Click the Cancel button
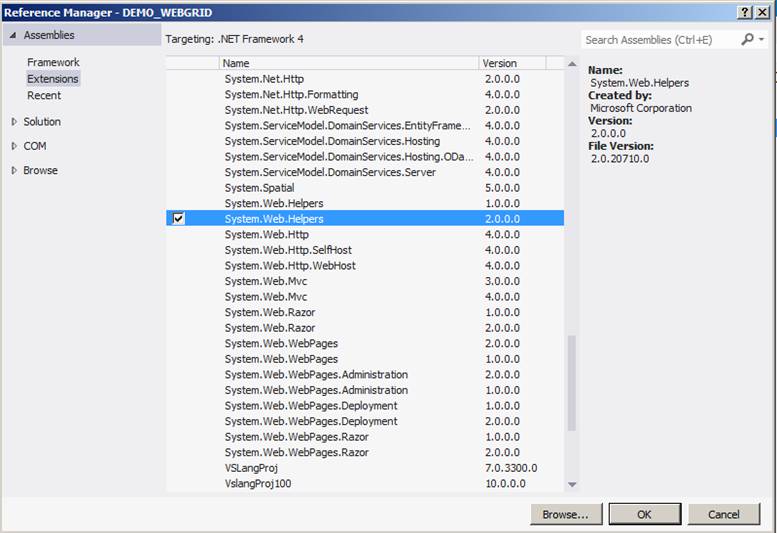Viewport: 777px width, 533px height. tap(723, 514)
